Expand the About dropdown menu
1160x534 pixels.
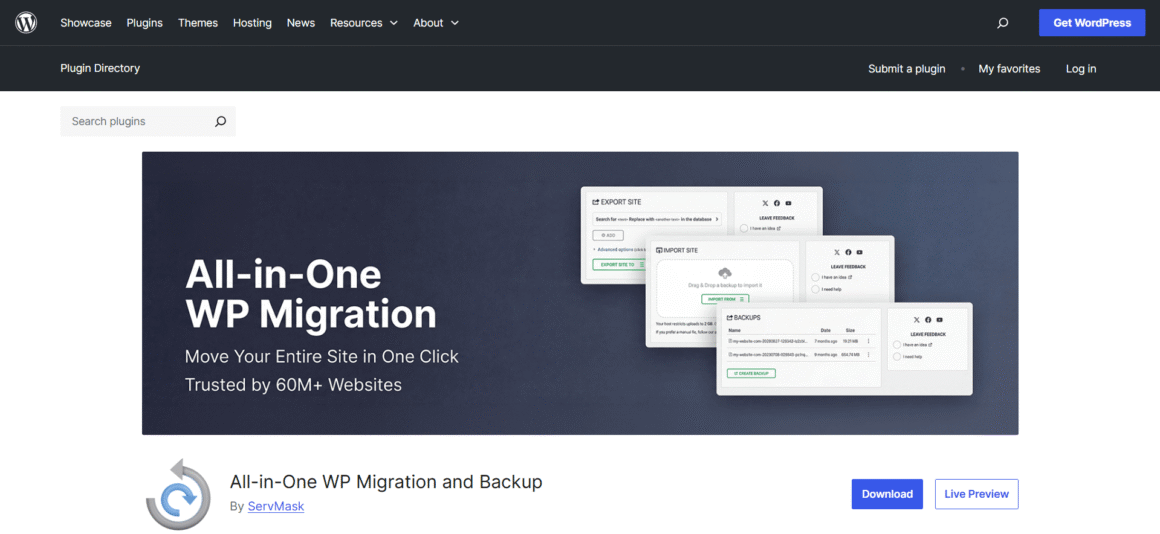(436, 23)
